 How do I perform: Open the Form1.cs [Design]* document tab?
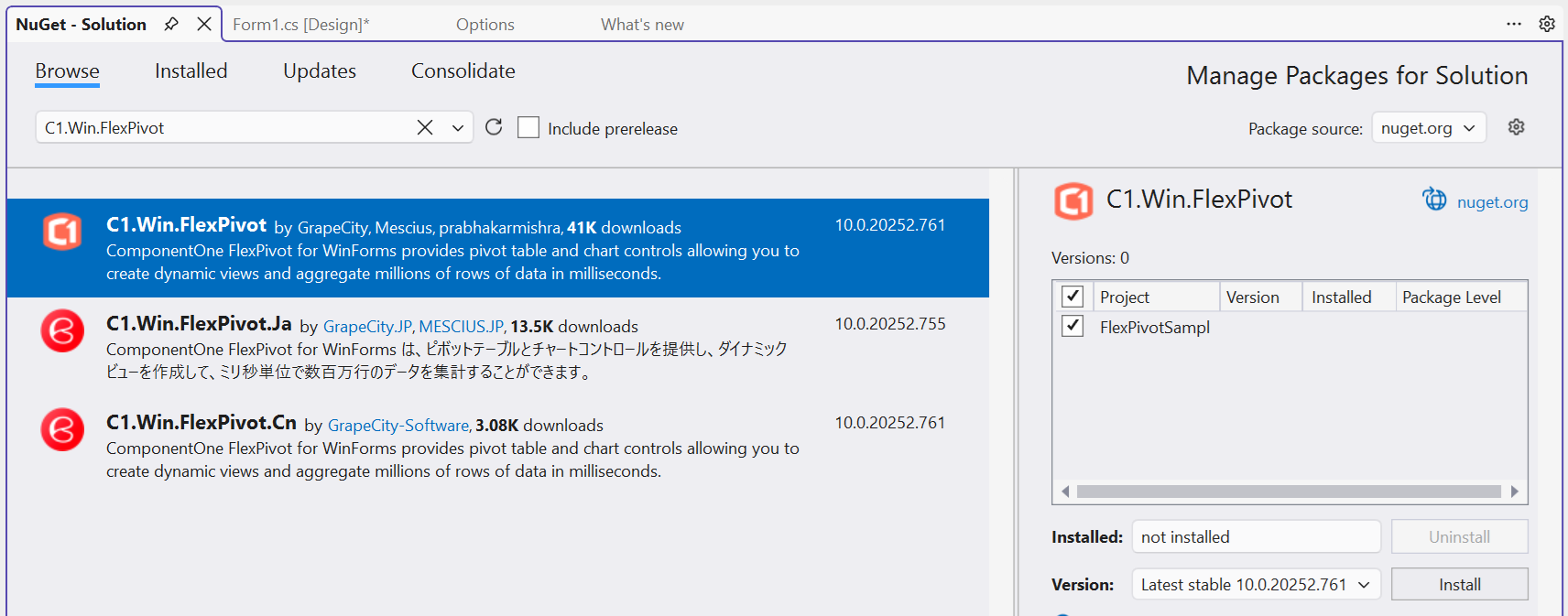(x=301, y=25)
